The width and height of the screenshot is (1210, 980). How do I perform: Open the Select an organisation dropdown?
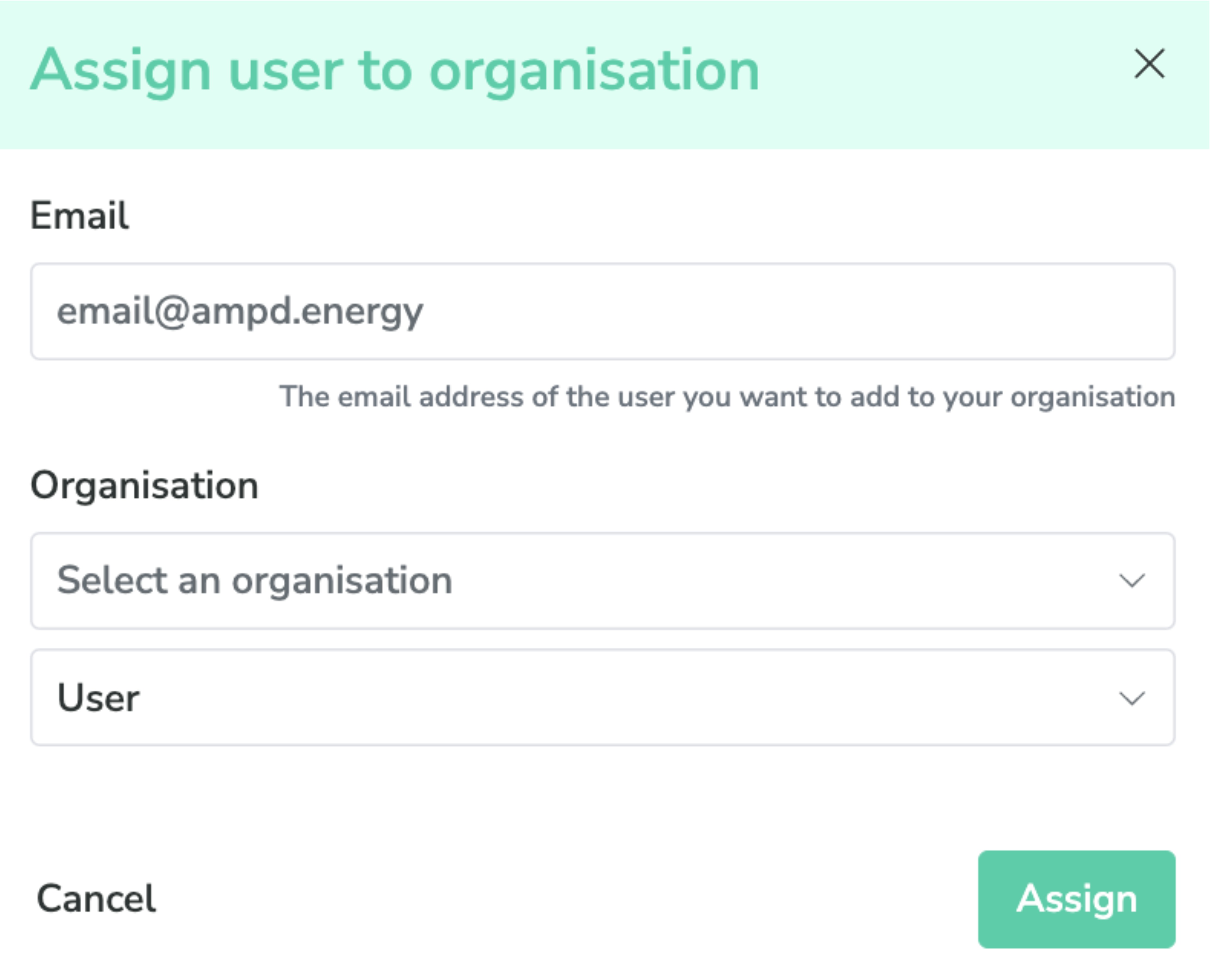[x=603, y=581]
